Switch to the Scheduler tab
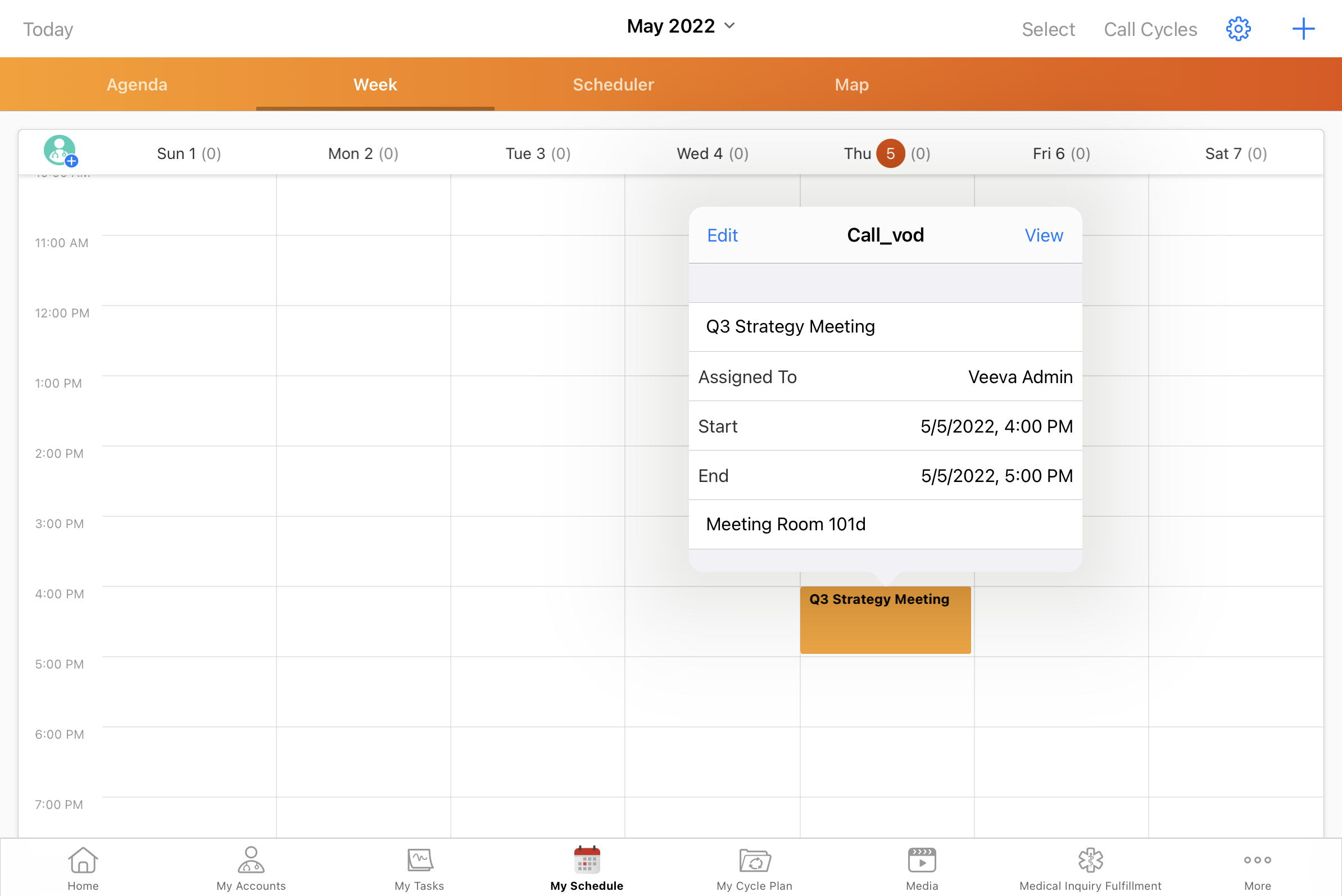Viewport: 1342px width, 896px height. point(613,85)
